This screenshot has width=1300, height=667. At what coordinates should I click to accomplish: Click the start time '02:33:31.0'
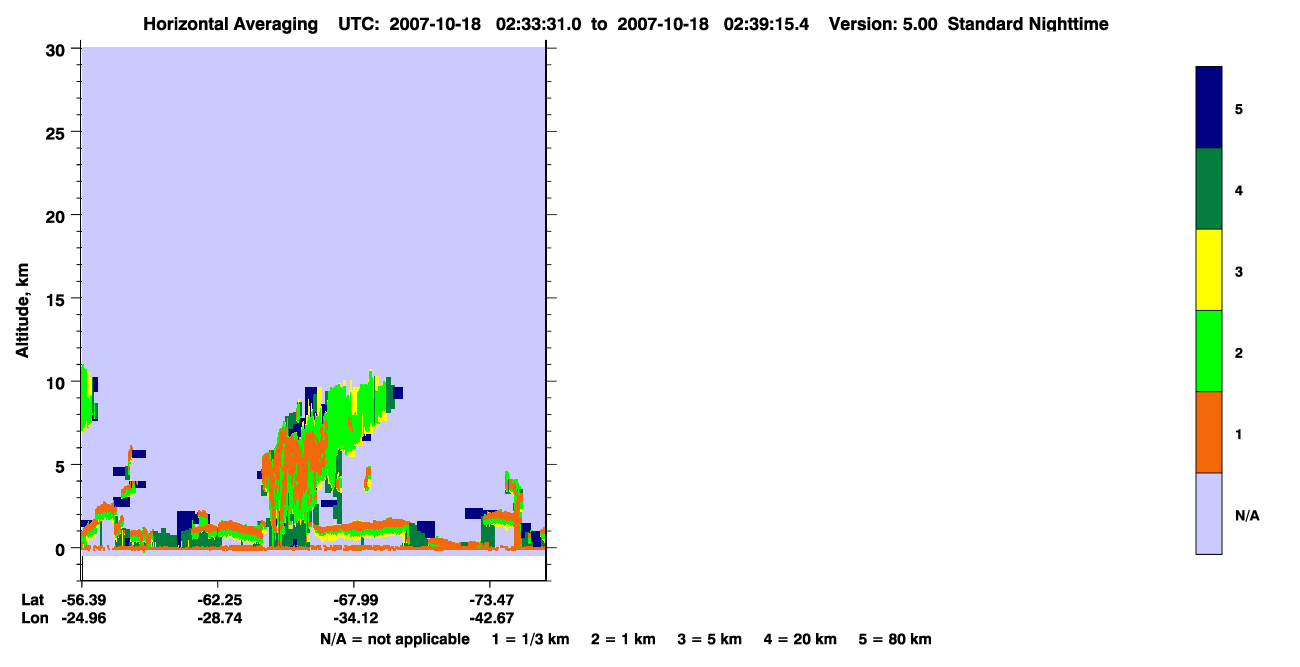pyautogui.click(x=539, y=24)
